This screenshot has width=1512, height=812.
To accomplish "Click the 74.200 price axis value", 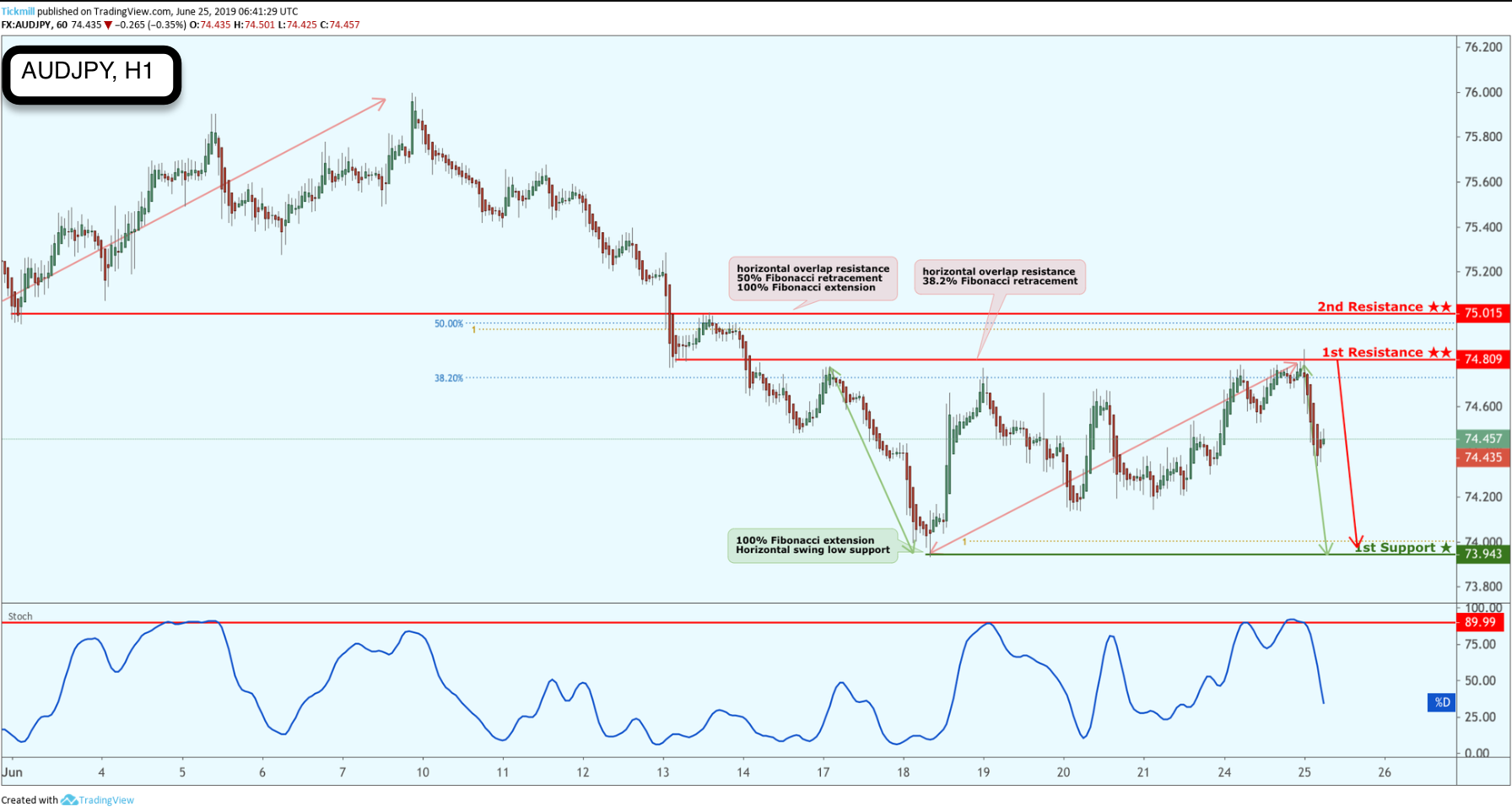I will [1483, 496].
